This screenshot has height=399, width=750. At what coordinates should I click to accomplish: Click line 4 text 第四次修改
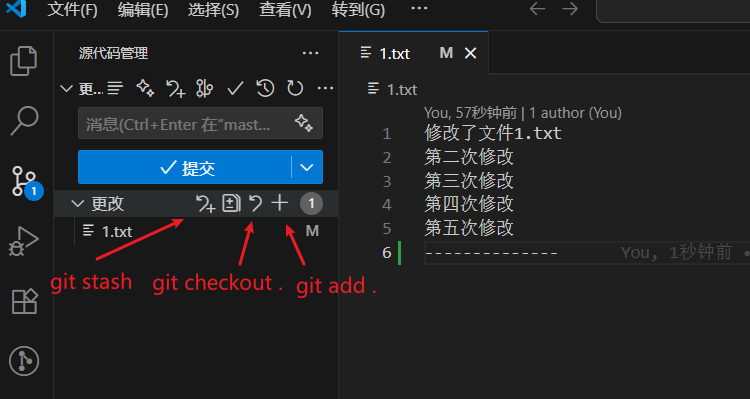point(469,204)
